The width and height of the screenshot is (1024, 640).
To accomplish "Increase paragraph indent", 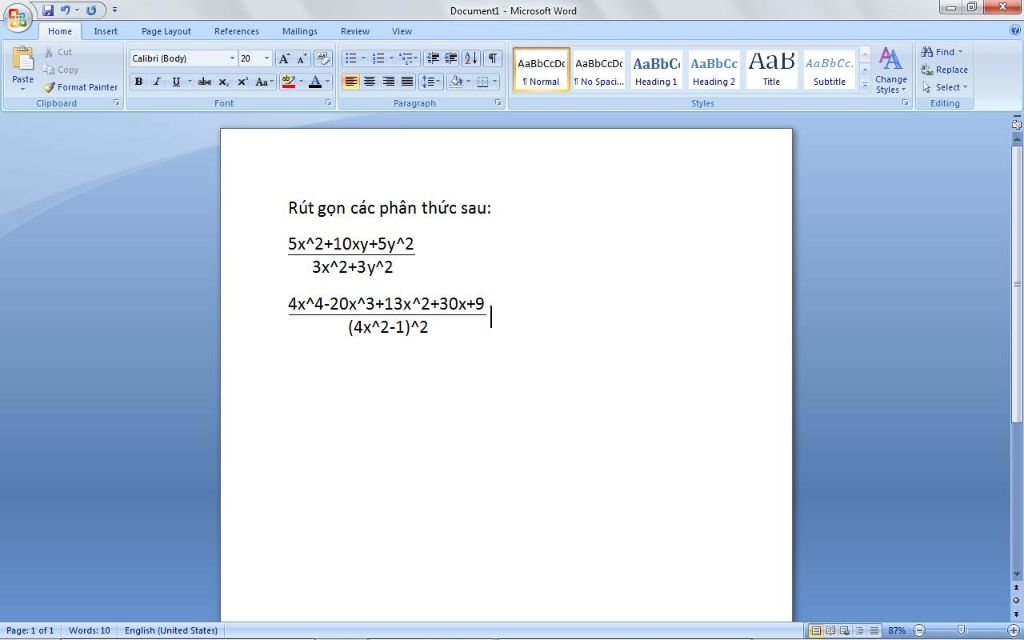I will click(451, 59).
